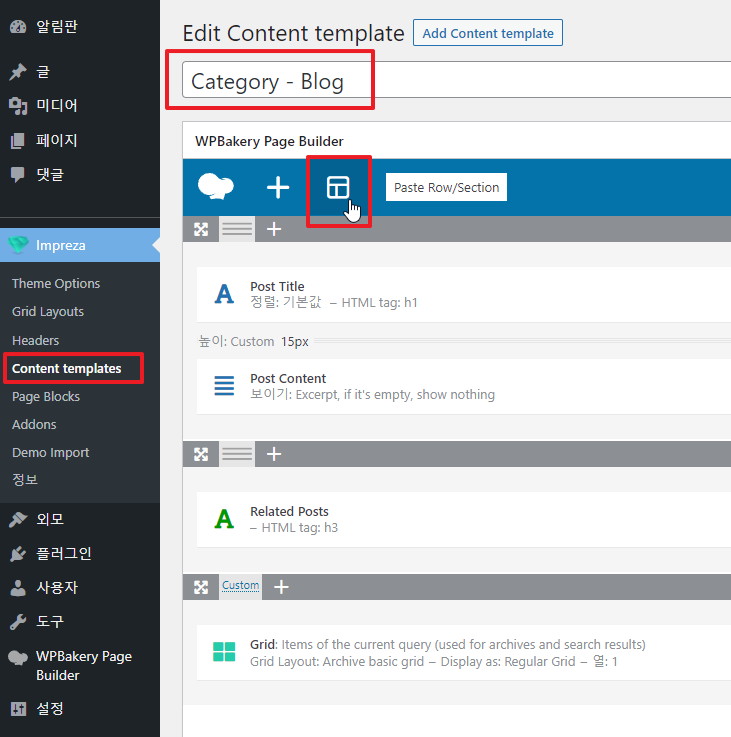Image resolution: width=731 pixels, height=737 pixels.
Task: Click the 글 pushpin icon
Action: point(18,72)
